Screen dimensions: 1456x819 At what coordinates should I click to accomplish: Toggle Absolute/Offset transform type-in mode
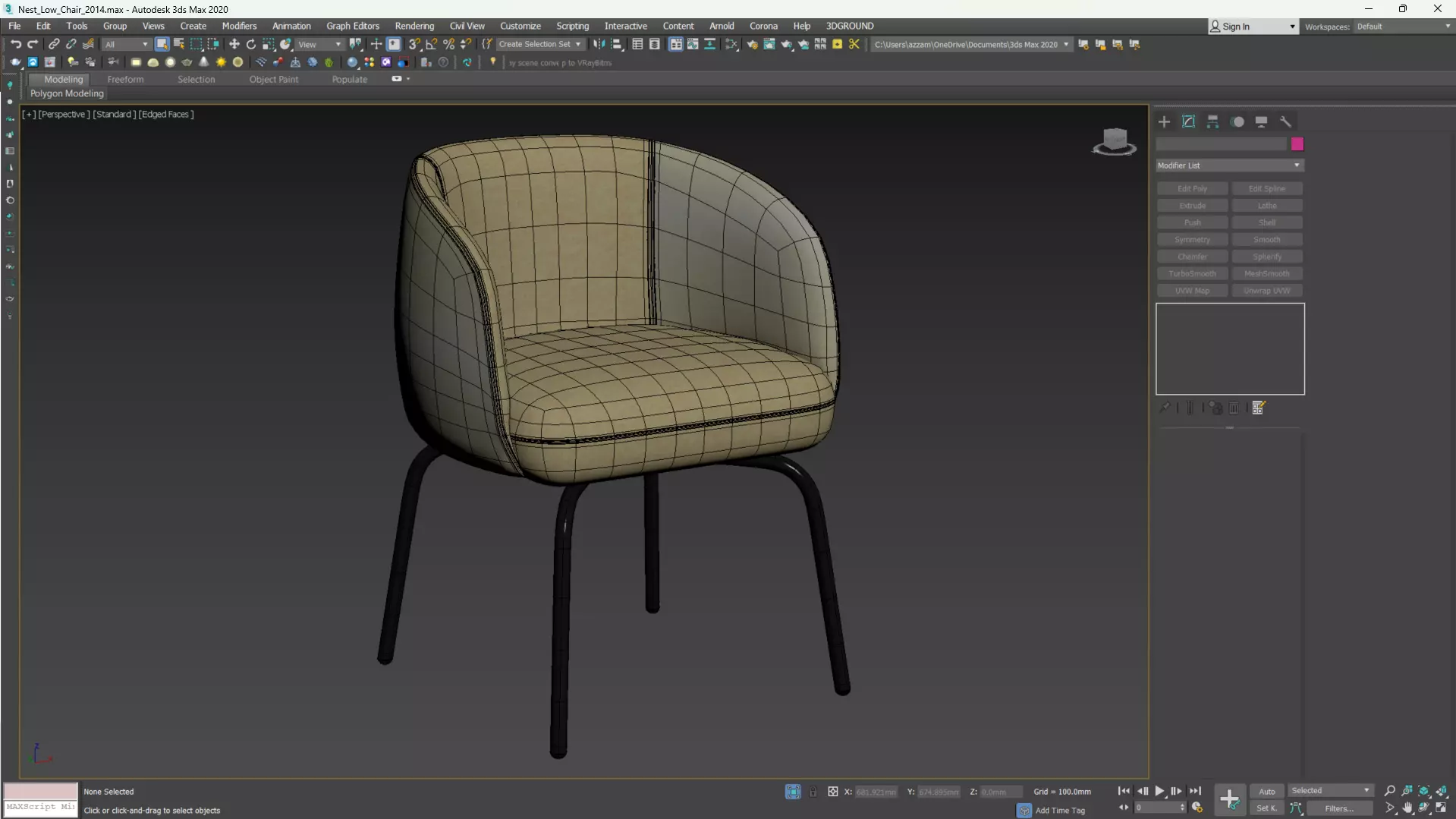[x=832, y=792]
